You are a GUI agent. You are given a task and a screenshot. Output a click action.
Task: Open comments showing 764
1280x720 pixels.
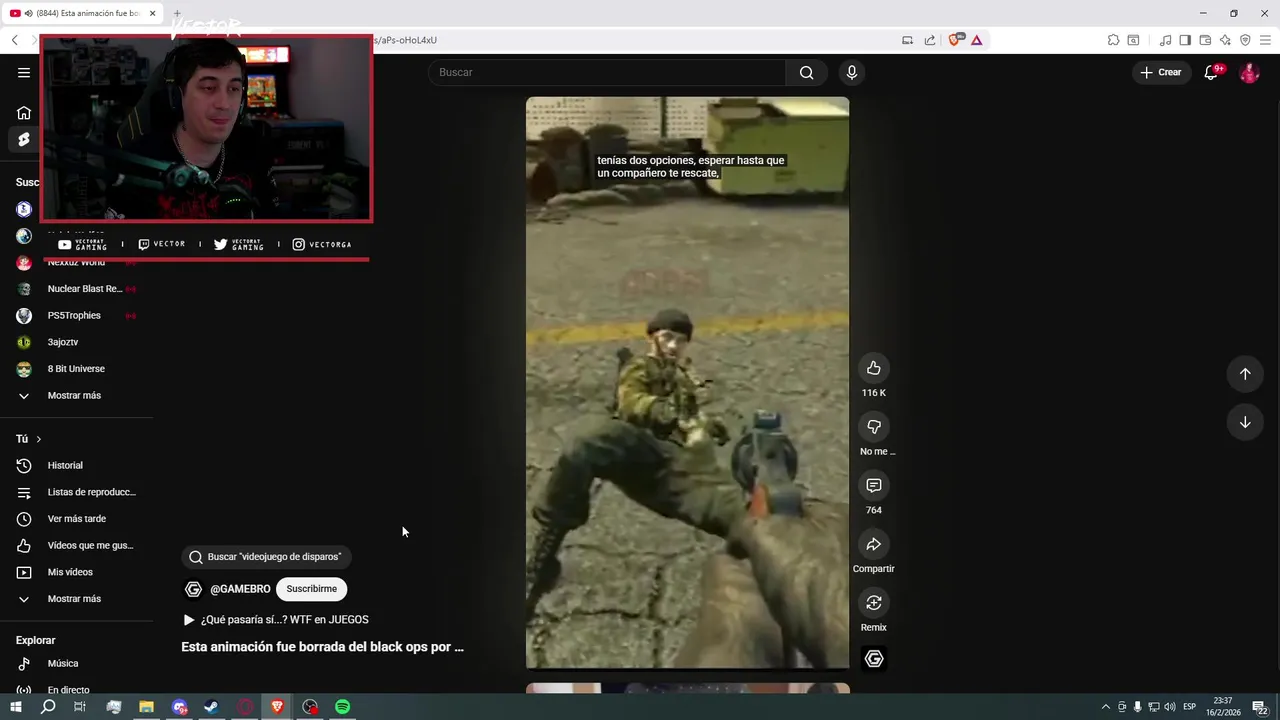pyautogui.click(x=874, y=485)
